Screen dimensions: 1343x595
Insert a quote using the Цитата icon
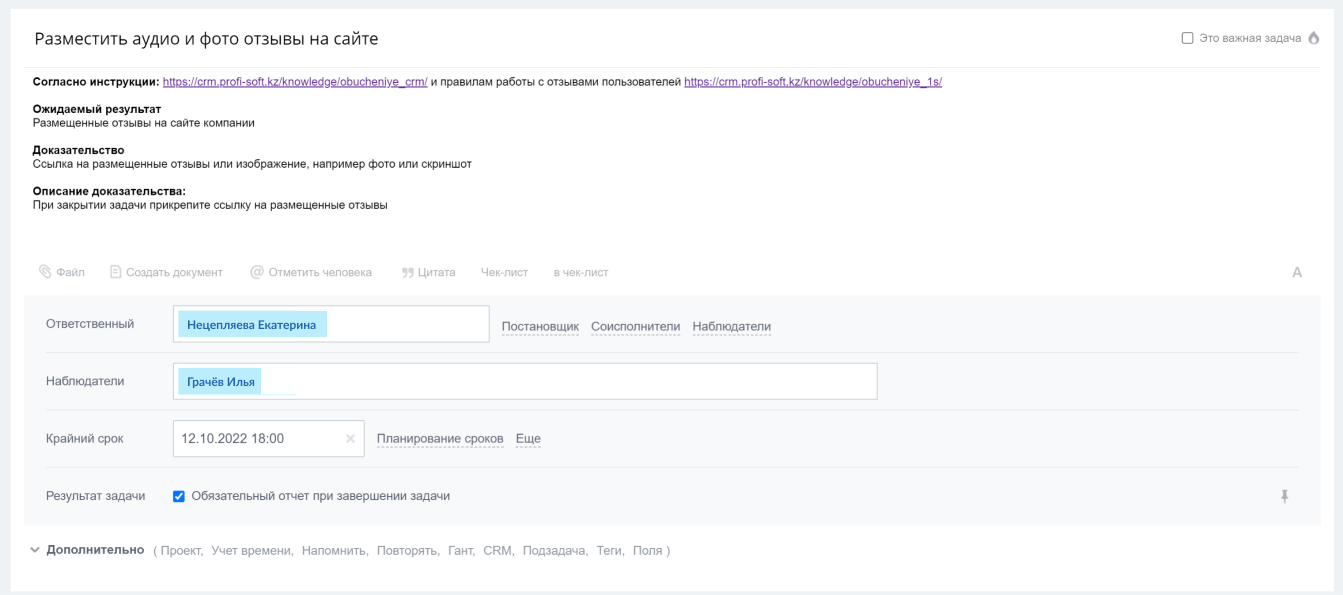pyautogui.click(x=407, y=272)
